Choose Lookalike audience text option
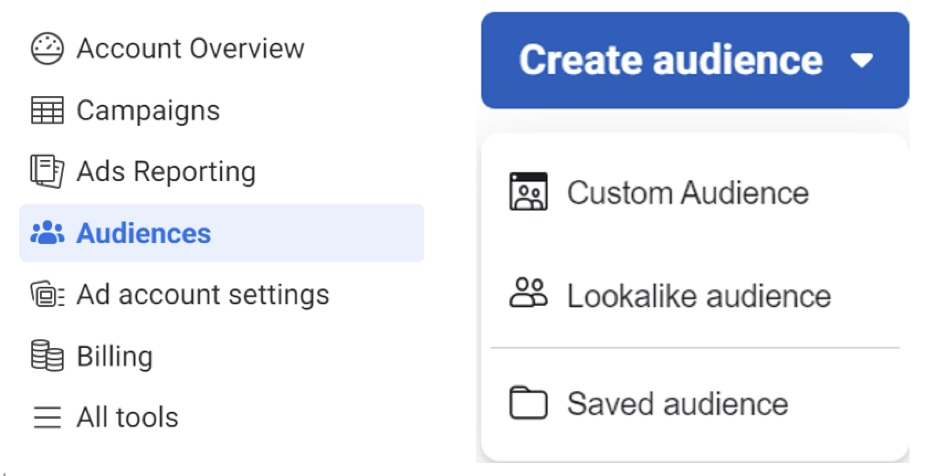 [699, 296]
